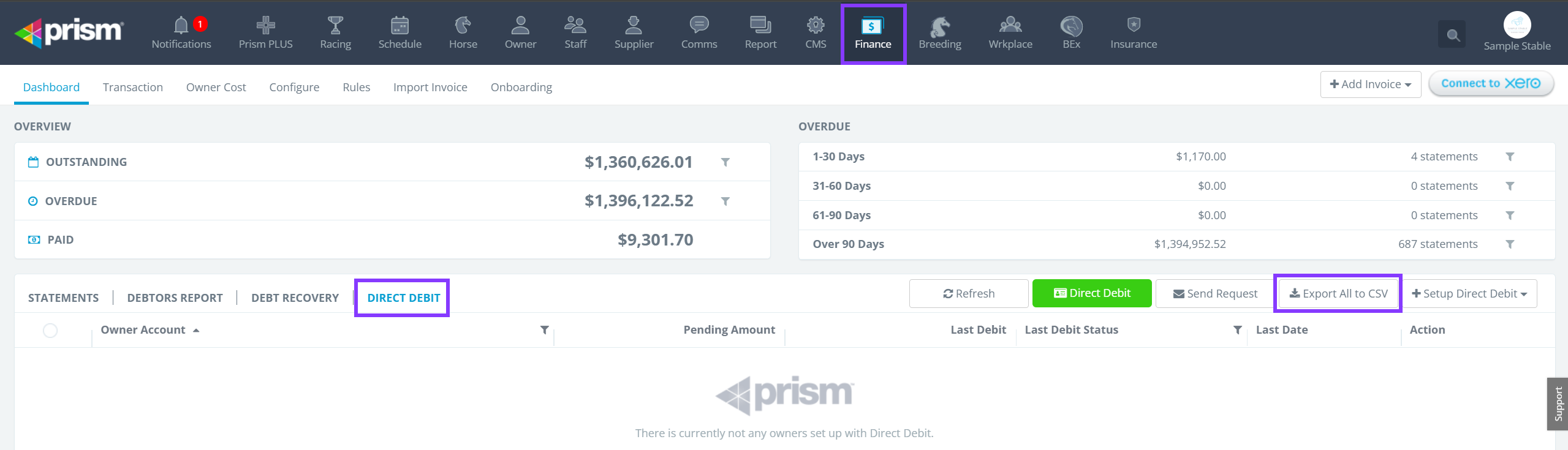Click the search magnifier icon
The height and width of the screenshot is (450, 1568).
(x=1452, y=35)
